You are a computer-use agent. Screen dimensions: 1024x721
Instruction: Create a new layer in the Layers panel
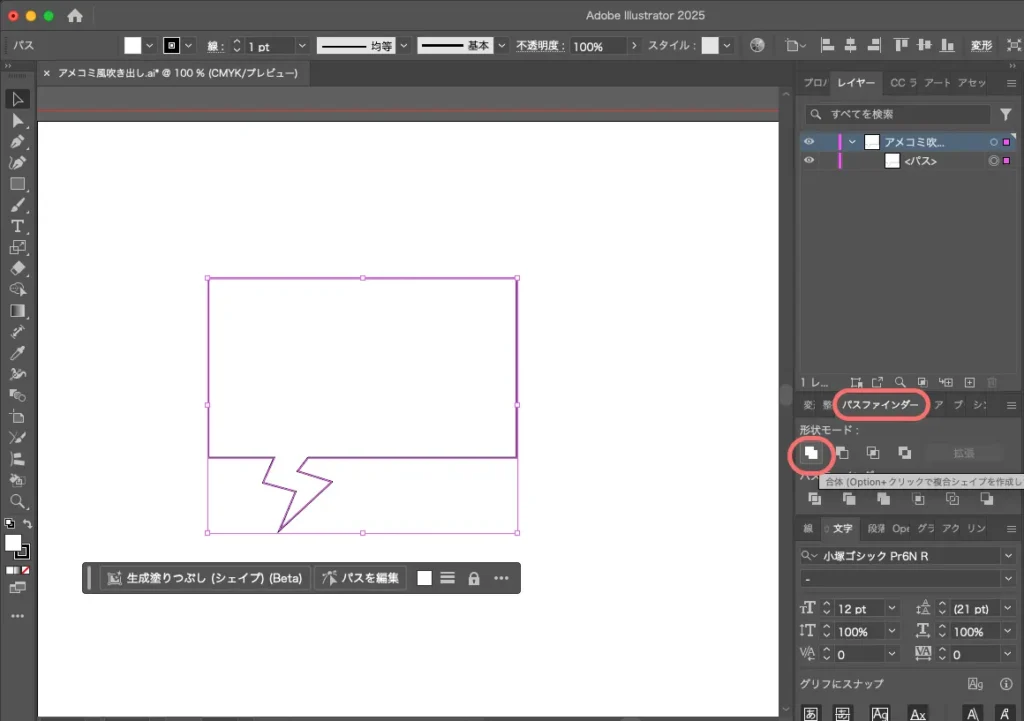(968, 382)
